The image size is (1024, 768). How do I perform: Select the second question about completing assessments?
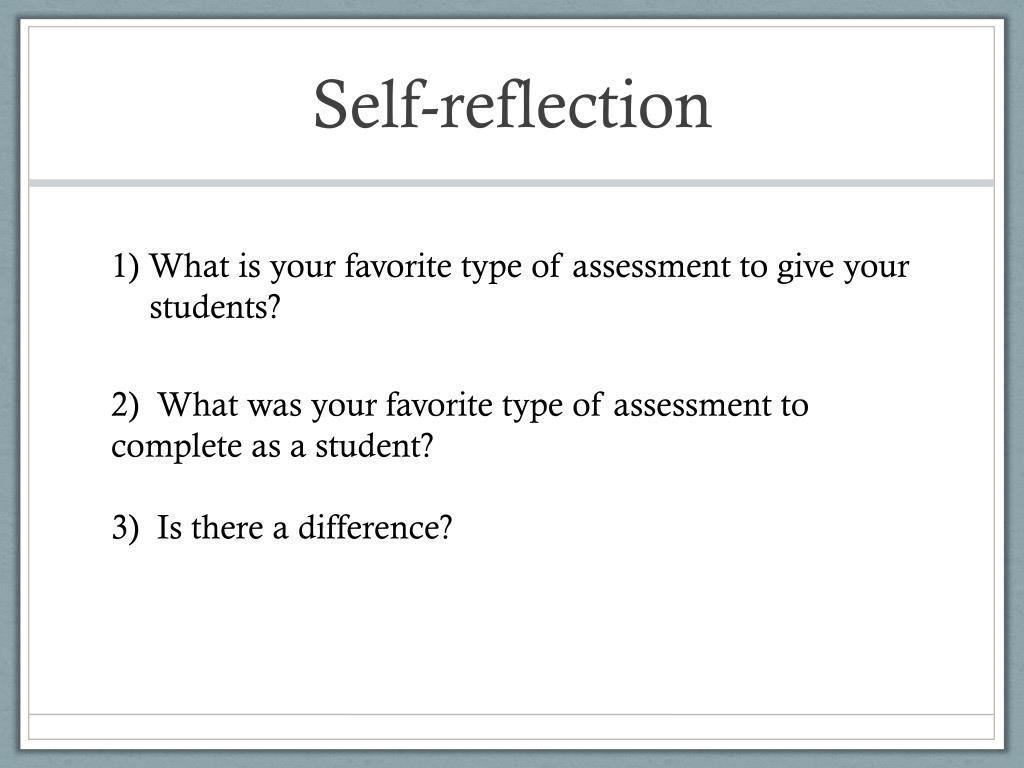460,425
